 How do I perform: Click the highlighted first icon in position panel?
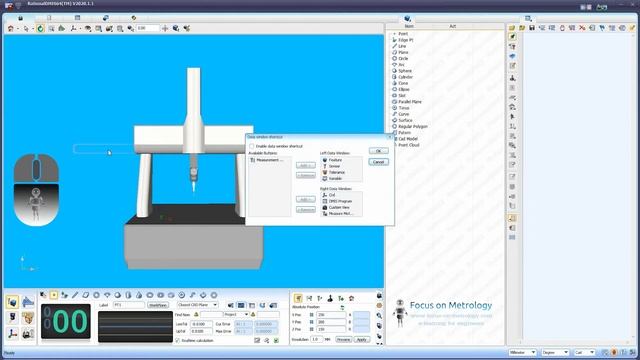tap(298, 298)
